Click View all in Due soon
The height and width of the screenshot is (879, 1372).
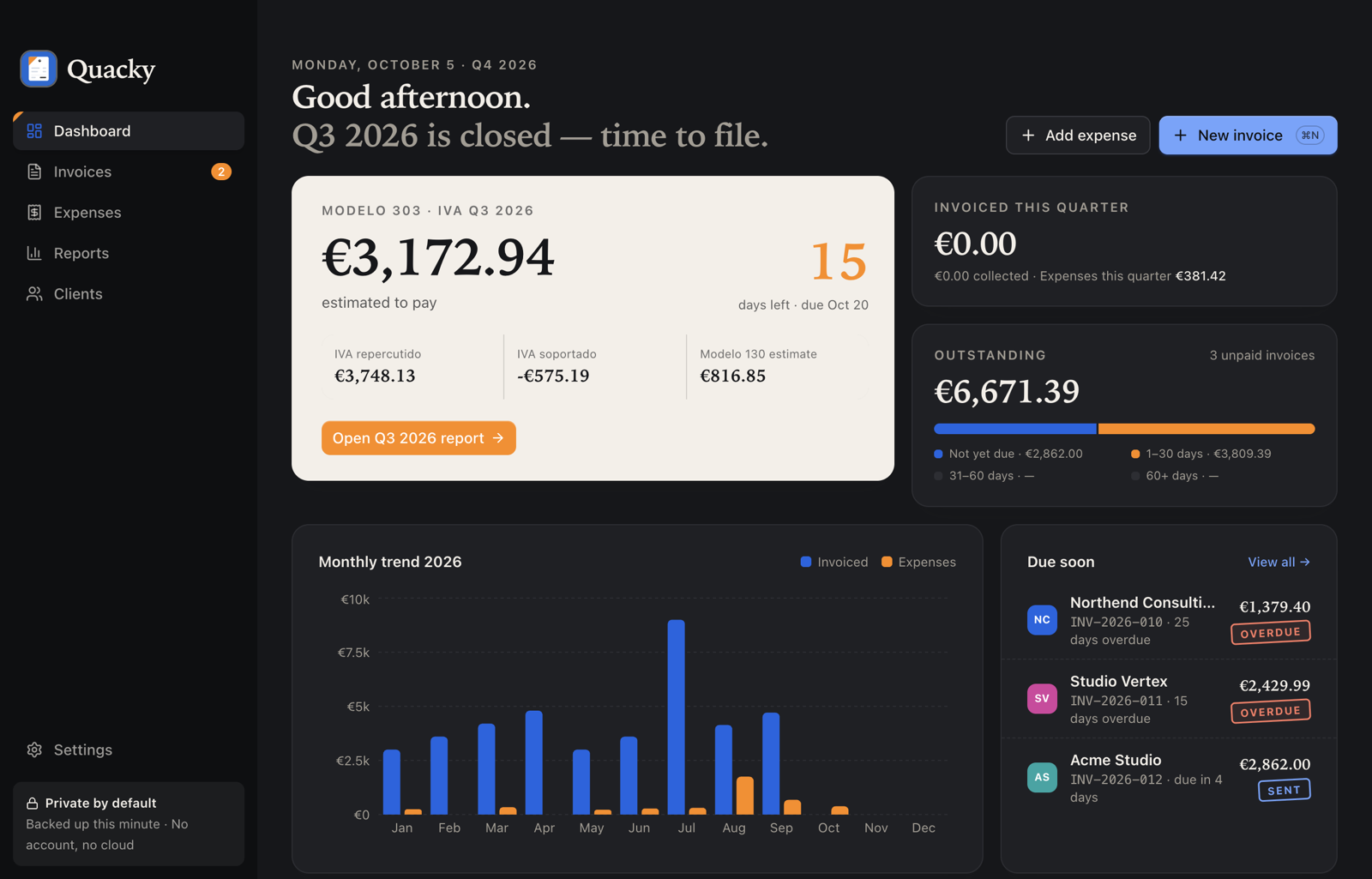(1279, 562)
